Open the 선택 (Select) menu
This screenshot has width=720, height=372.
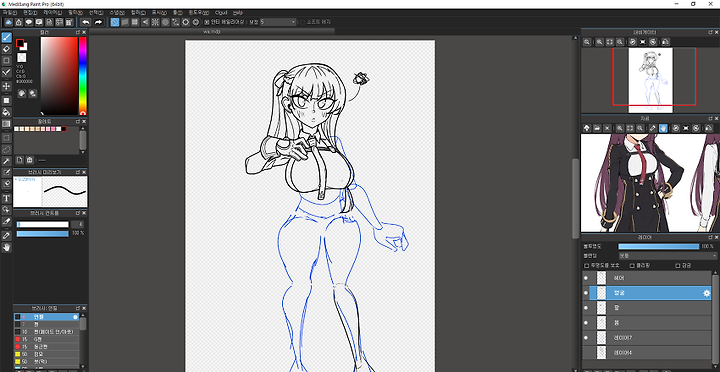(96, 12)
